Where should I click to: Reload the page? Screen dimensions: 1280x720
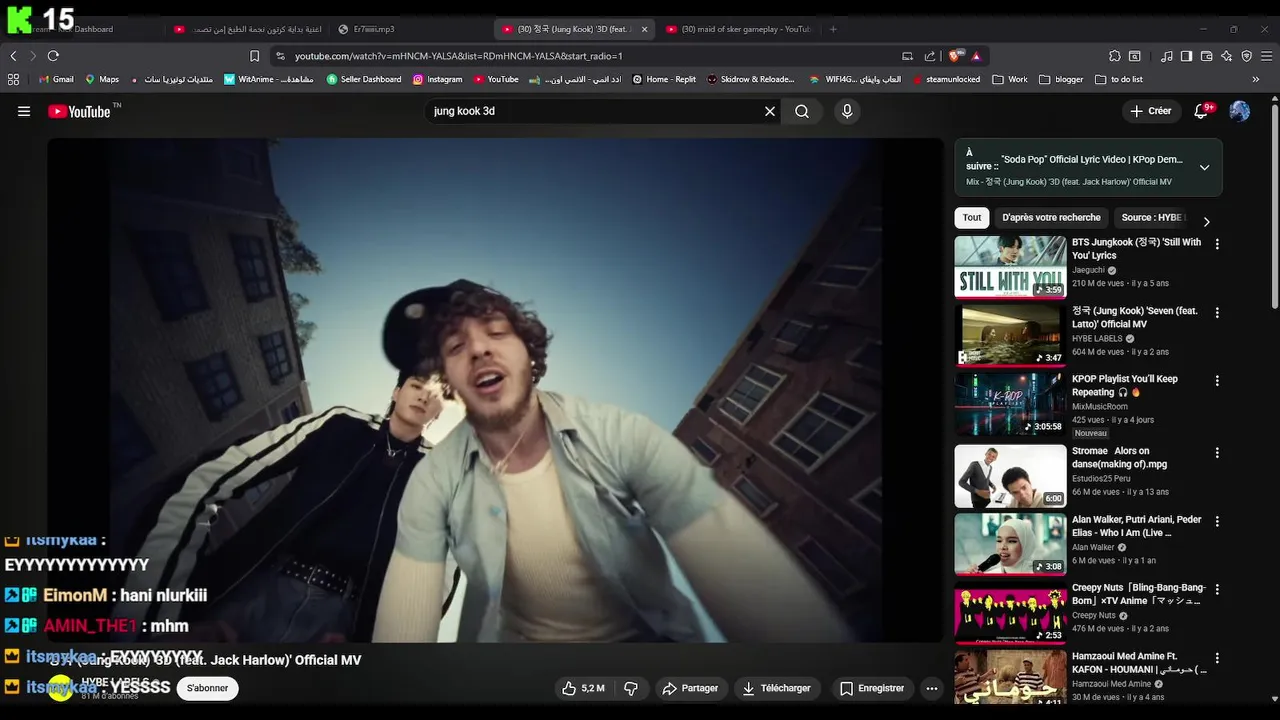pyautogui.click(x=53, y=56)
